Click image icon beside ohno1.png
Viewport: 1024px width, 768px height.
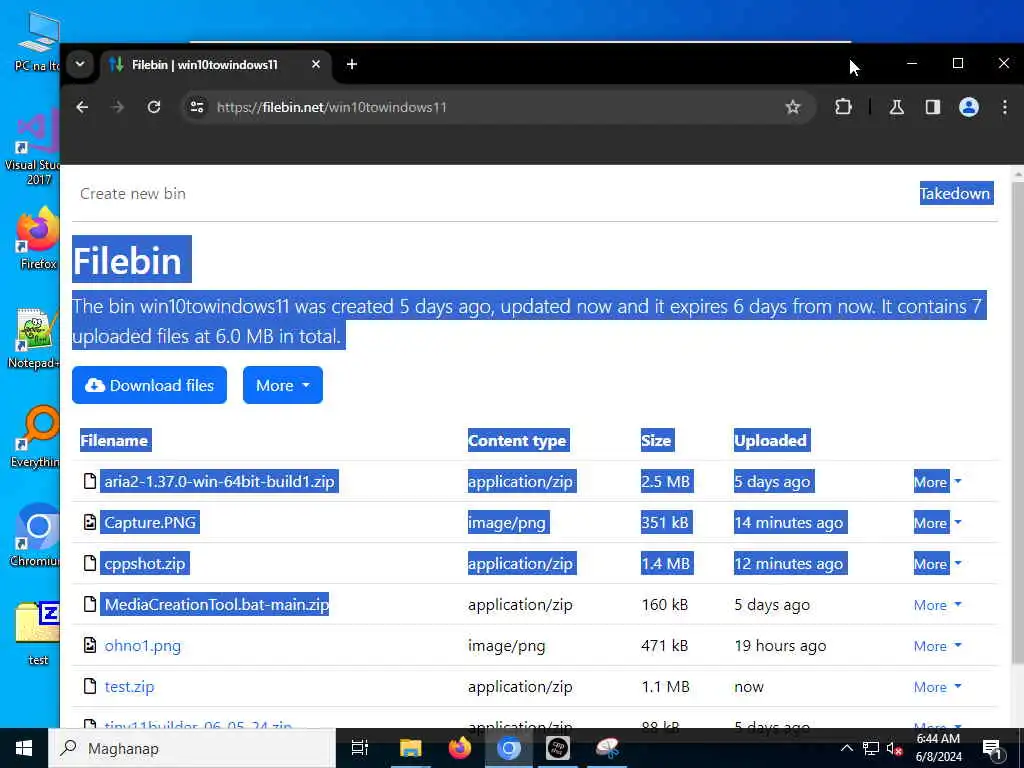[90, 645]
